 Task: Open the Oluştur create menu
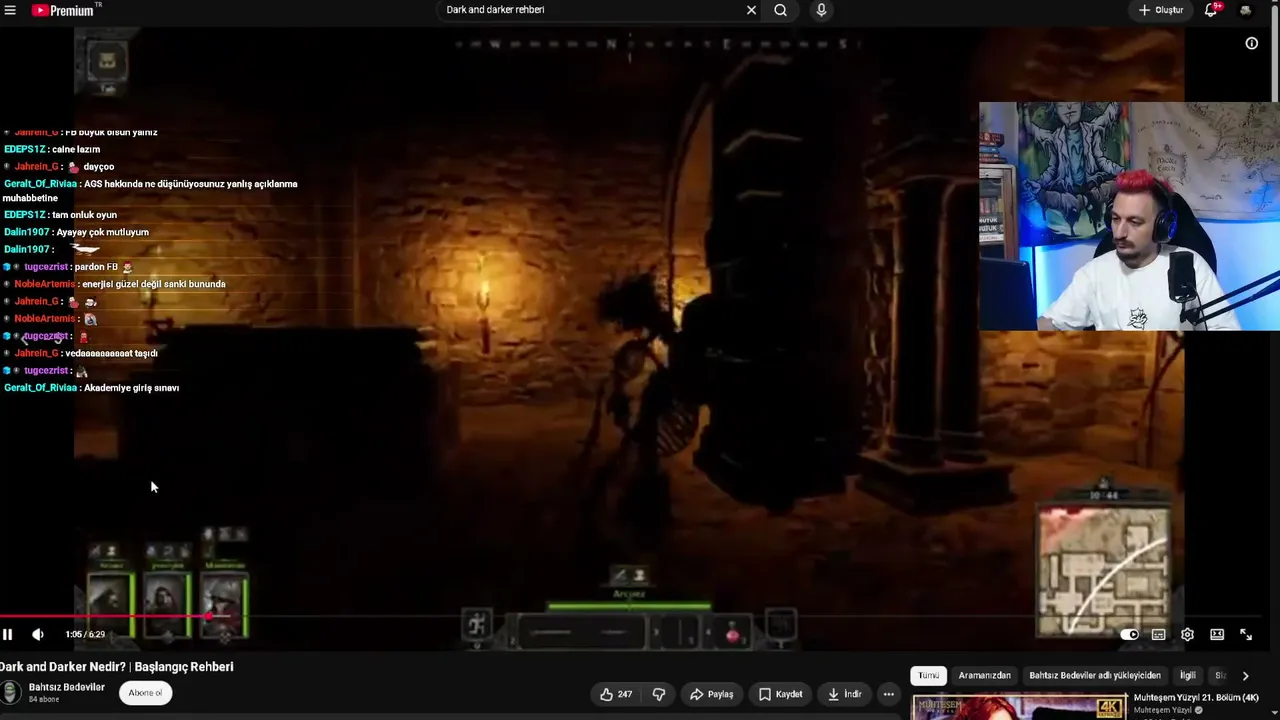(1160, 10)
